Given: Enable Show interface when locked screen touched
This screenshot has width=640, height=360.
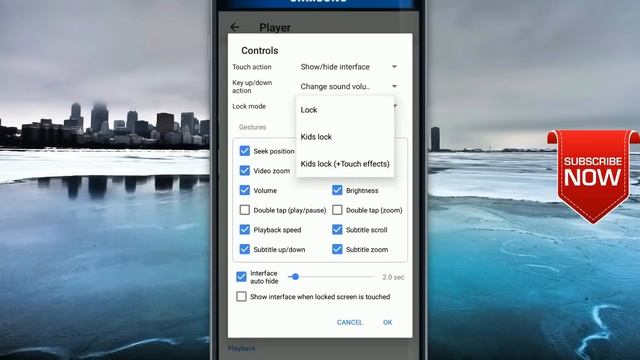Looking at the screenshot, I should pos(241,296).
